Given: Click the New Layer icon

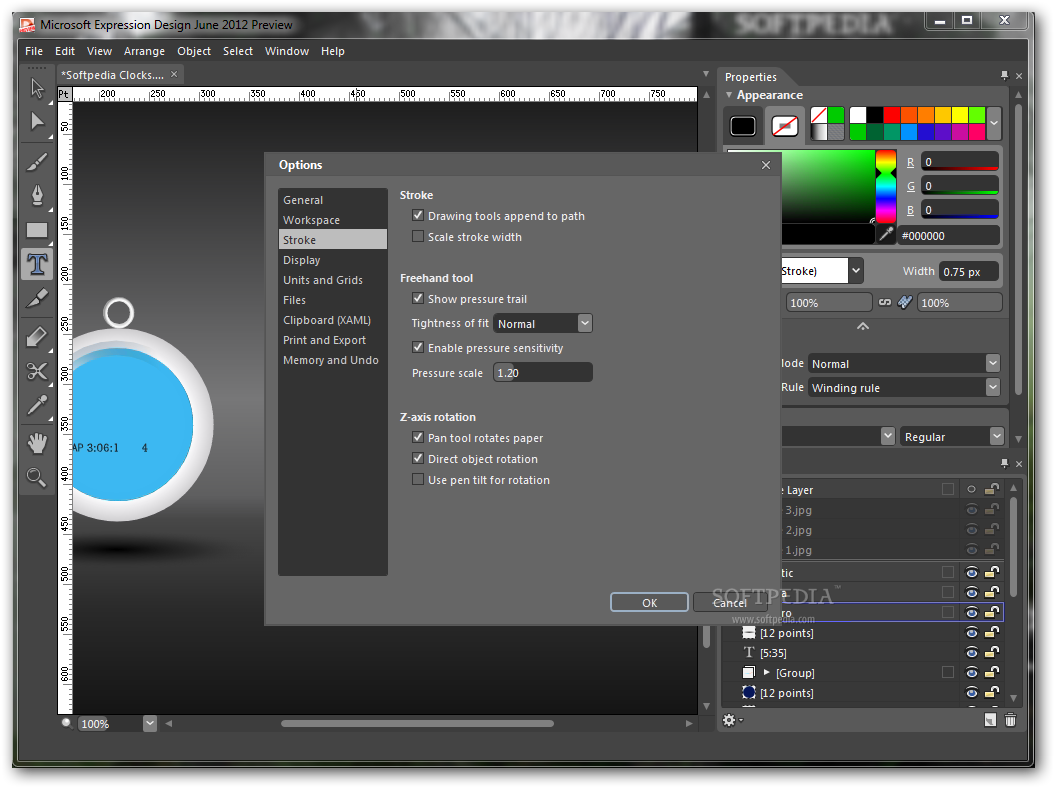Looking at the screenshot, I should click(990, 720).
